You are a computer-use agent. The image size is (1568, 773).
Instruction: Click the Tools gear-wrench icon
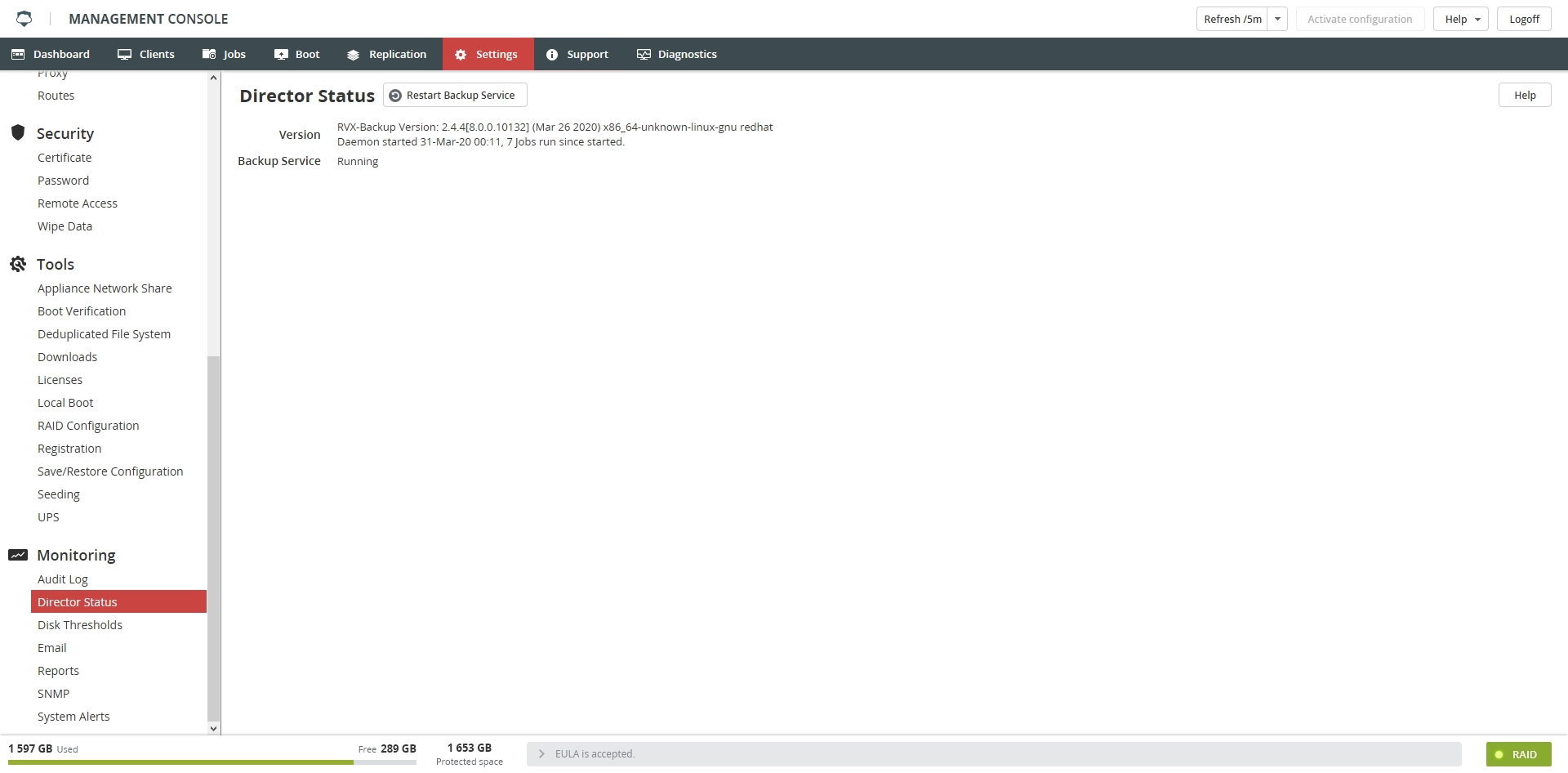tap(18, 264)
